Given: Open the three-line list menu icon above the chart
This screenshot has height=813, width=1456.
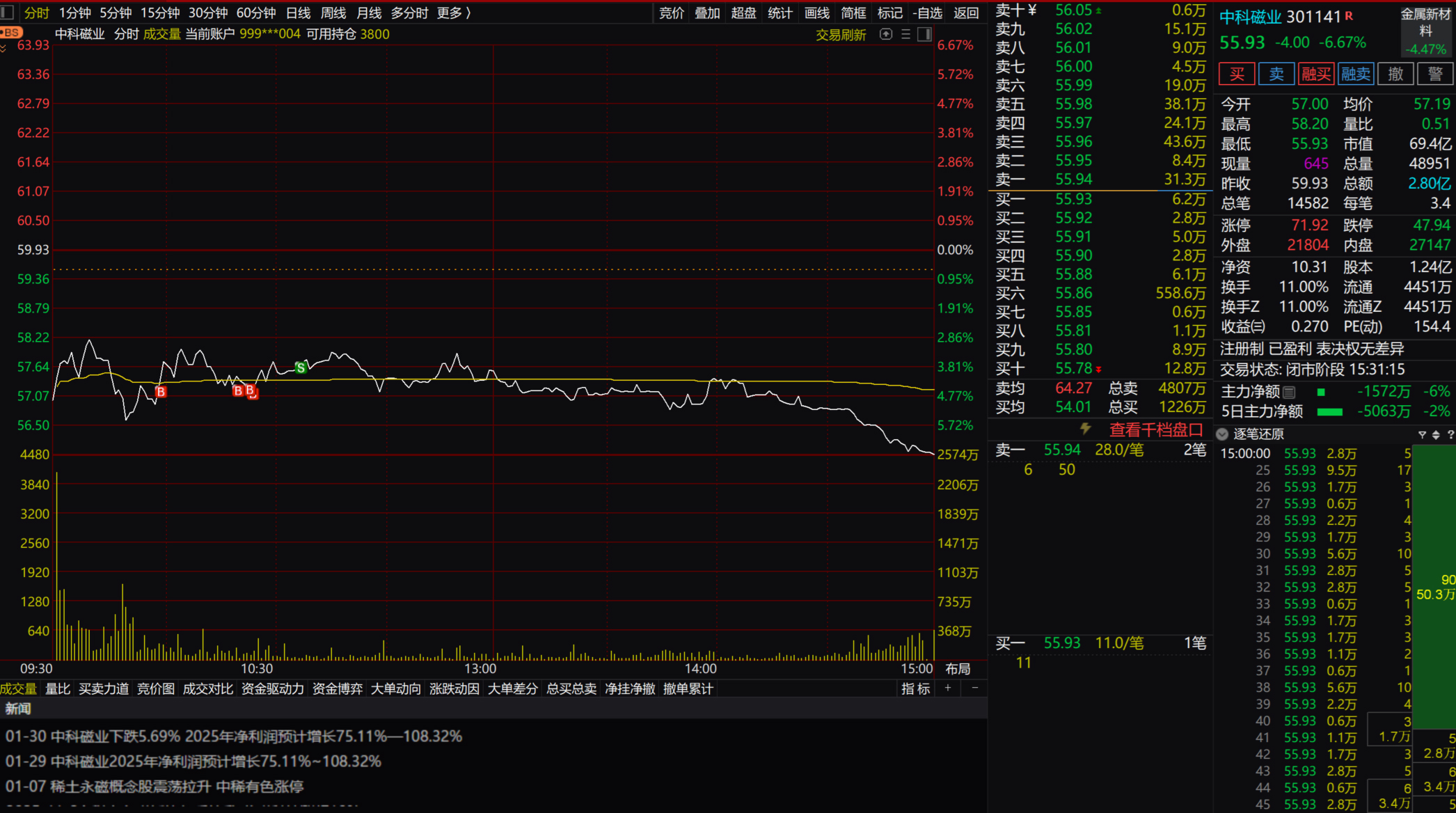Looking at the screenshot, I should (x=905, y=34).
